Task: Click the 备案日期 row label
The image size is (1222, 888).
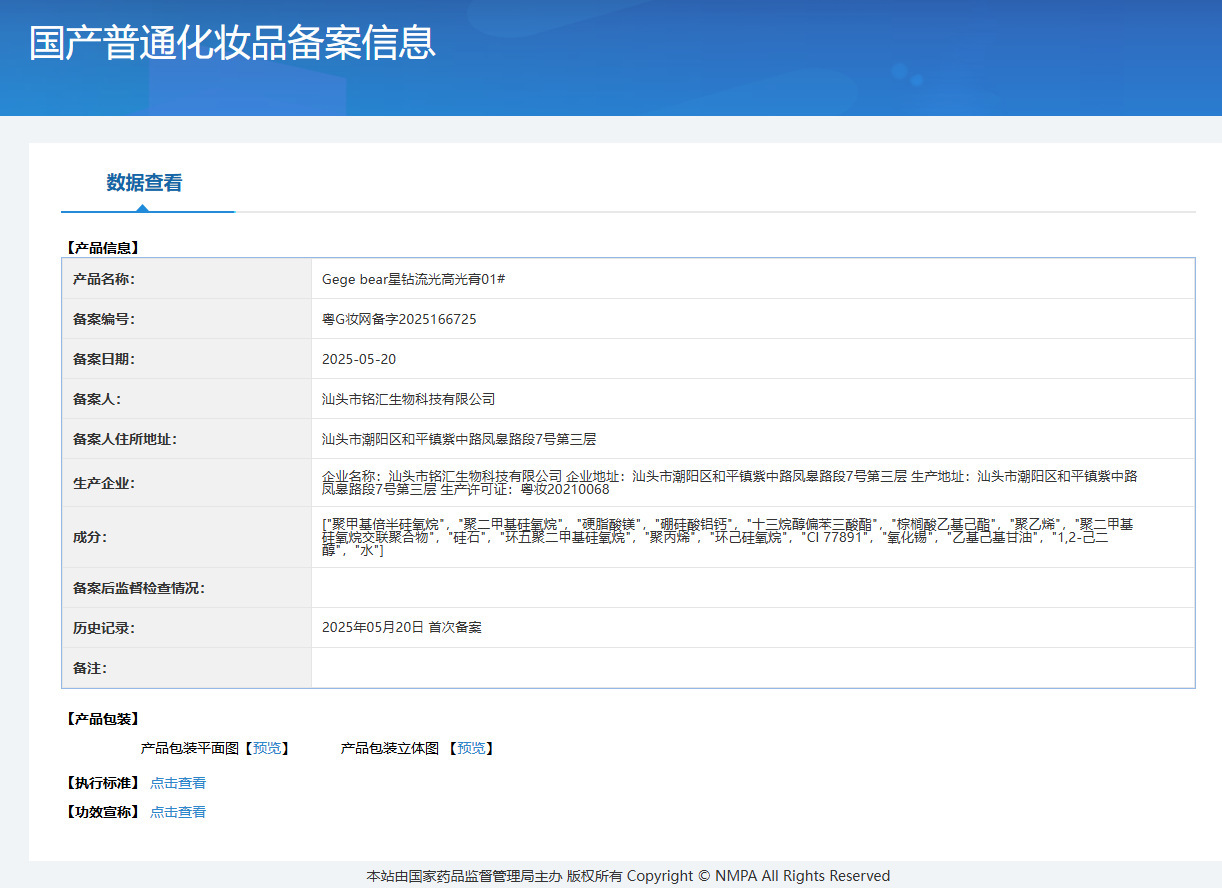Action: [x=104, y=359]
